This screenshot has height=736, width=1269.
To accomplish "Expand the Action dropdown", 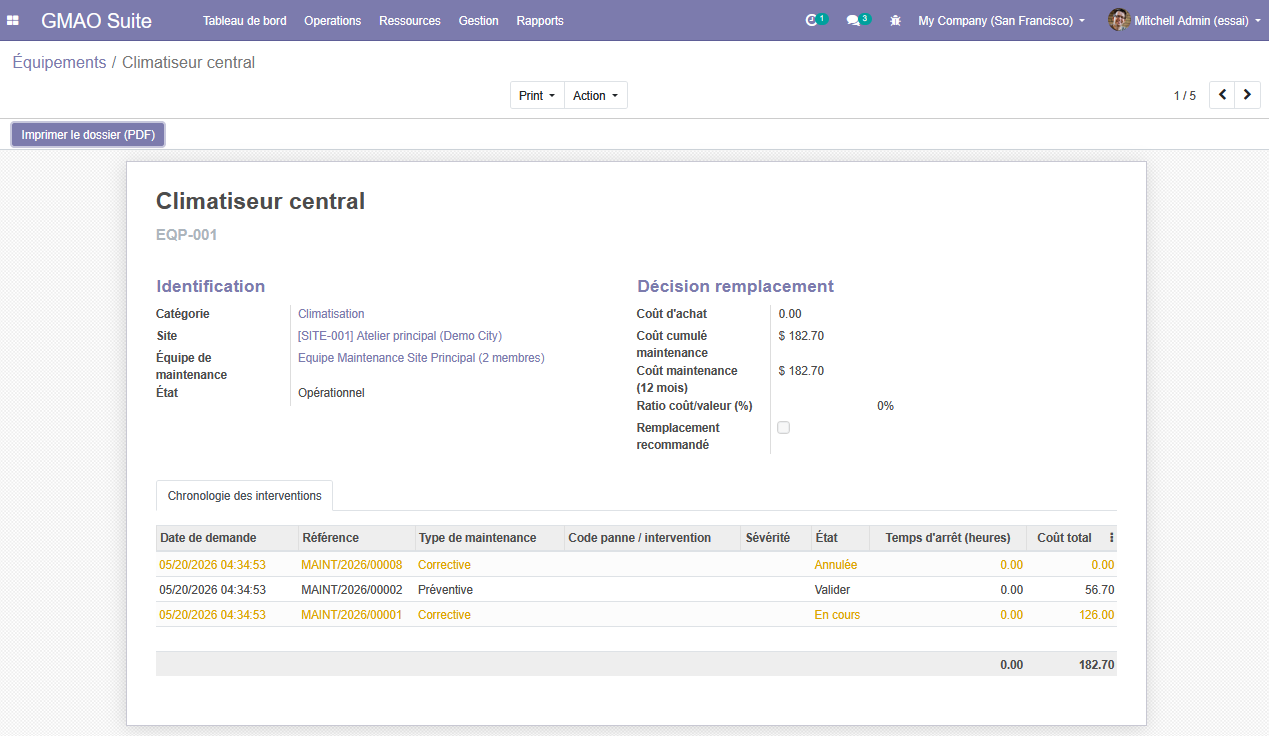I will 596,95.
